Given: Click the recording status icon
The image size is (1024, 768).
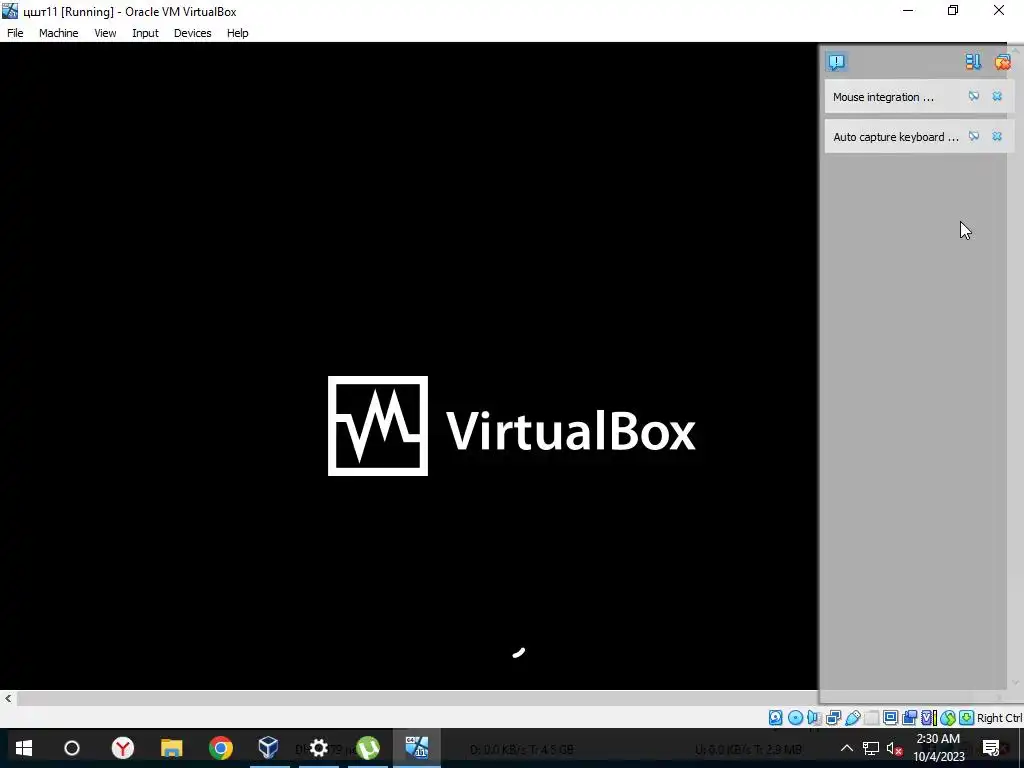Looking at the screenshot, I should point(909,718).
